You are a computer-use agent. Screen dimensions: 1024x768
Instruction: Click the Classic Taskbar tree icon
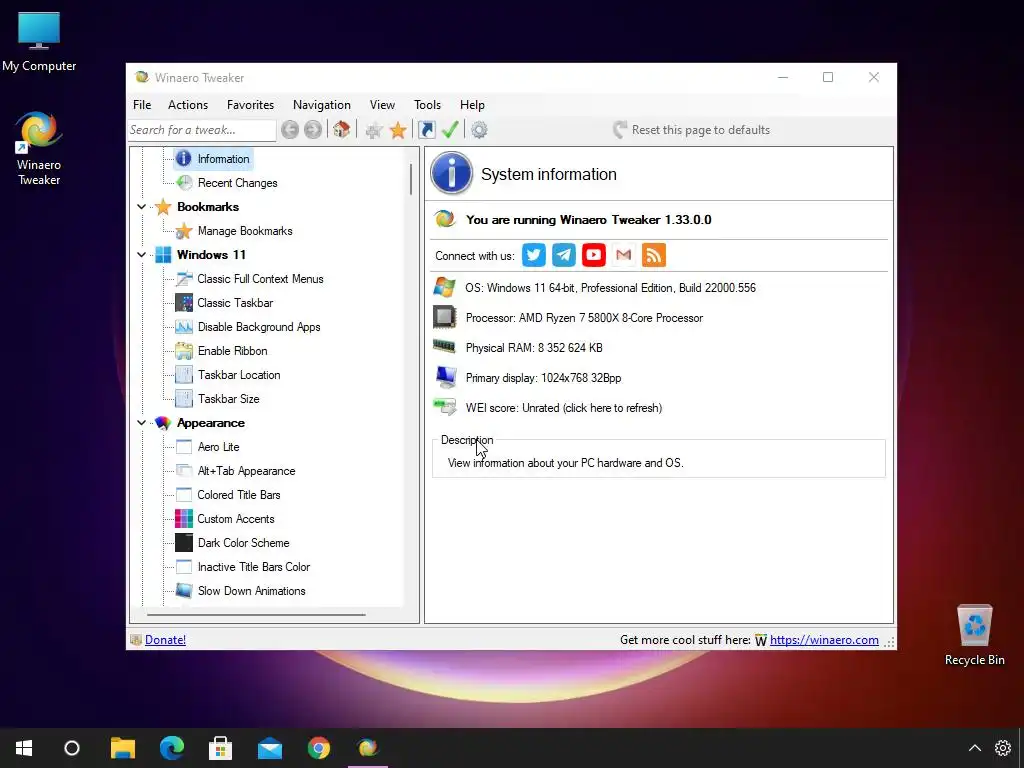click(184, 303)
